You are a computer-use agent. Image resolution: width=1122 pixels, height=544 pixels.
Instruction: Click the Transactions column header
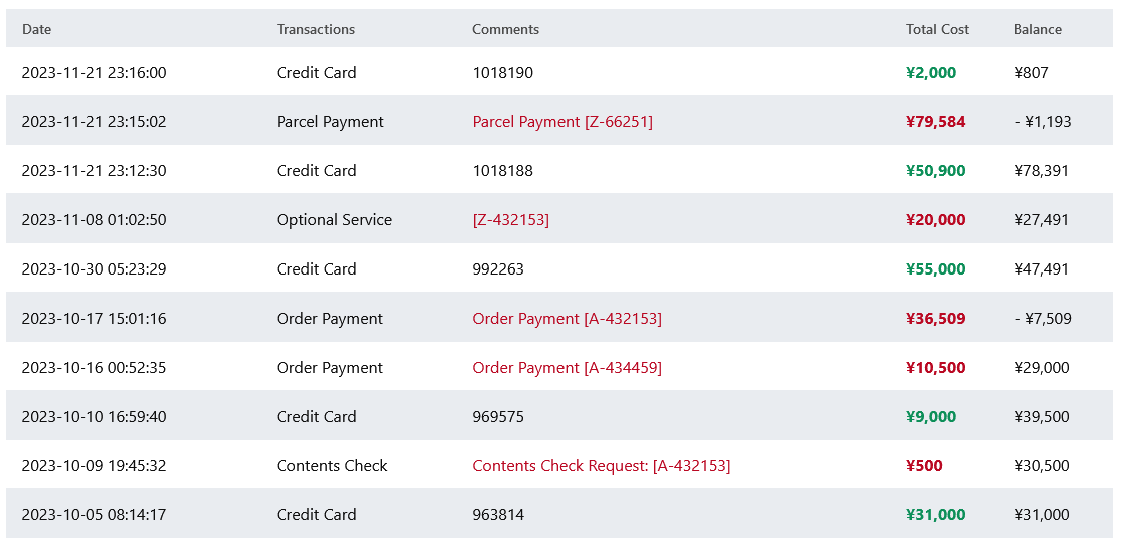(x=315, y=30)
